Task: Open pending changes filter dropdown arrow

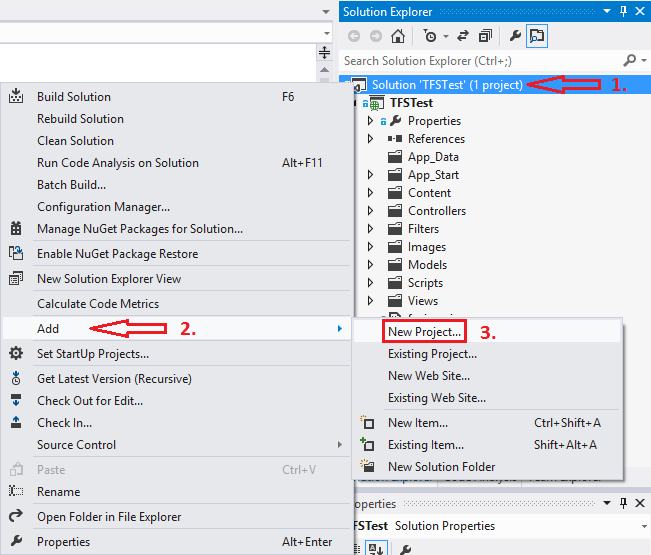Action: [x=445, y=37]
